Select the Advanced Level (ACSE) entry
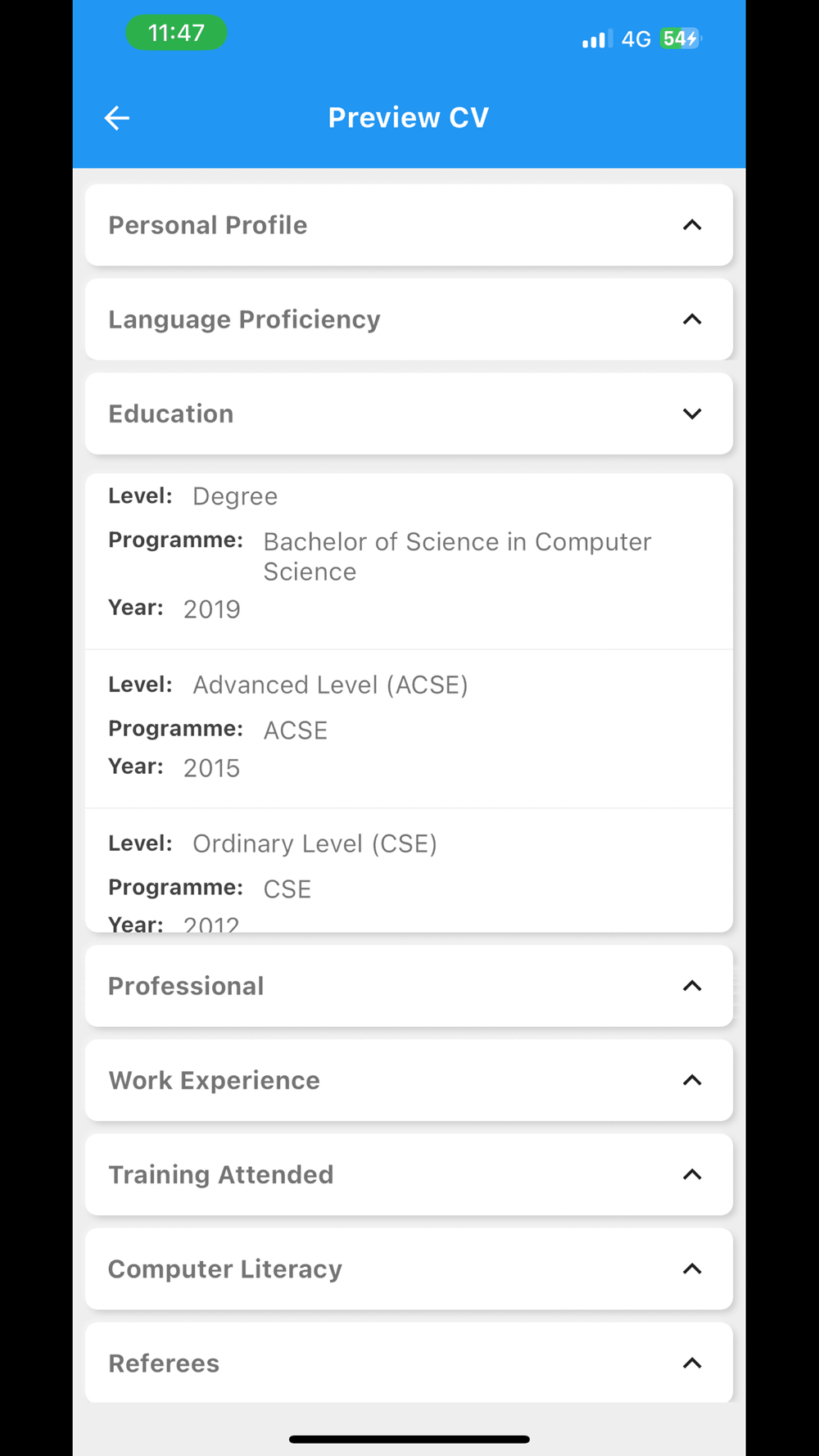 [x=409, y=729]
